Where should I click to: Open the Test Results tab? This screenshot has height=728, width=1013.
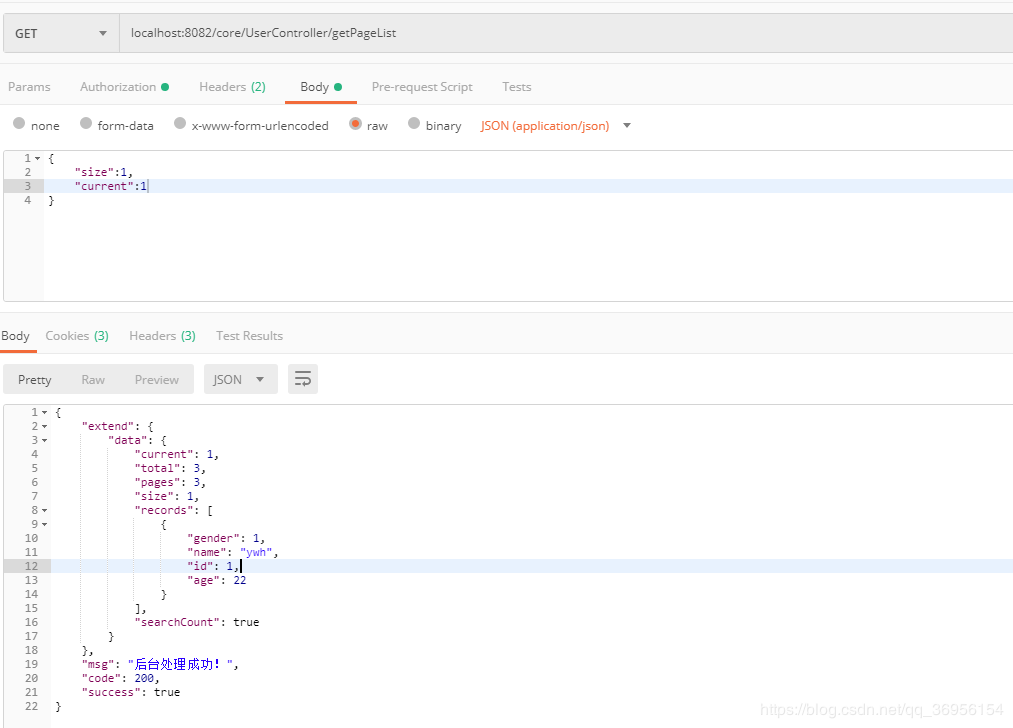click(x=249, y=336)
